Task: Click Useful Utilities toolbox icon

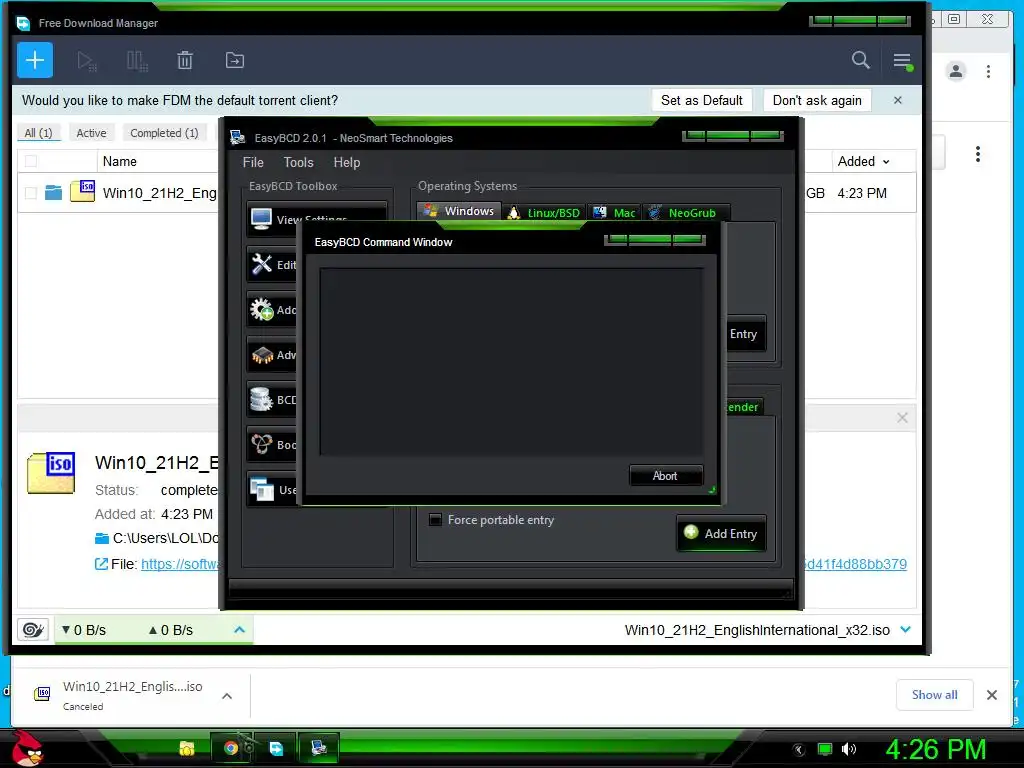Action: pos(262,489)
